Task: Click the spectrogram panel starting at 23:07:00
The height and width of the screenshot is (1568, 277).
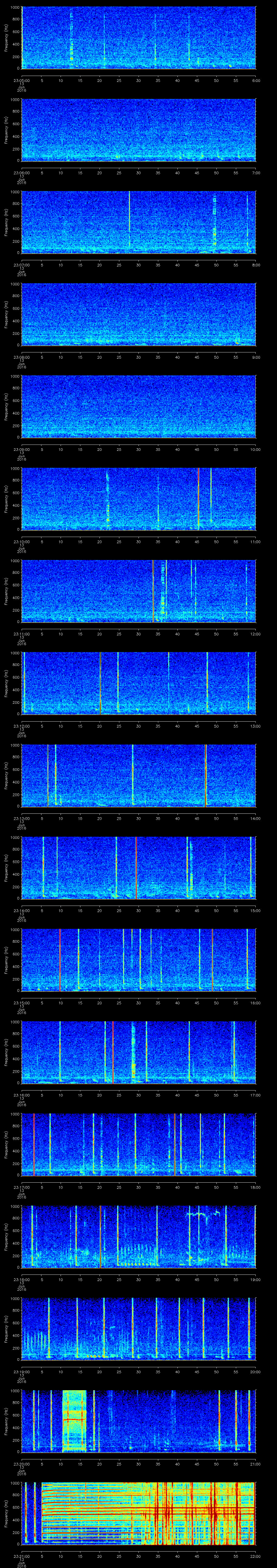Action: click(138, 222)
